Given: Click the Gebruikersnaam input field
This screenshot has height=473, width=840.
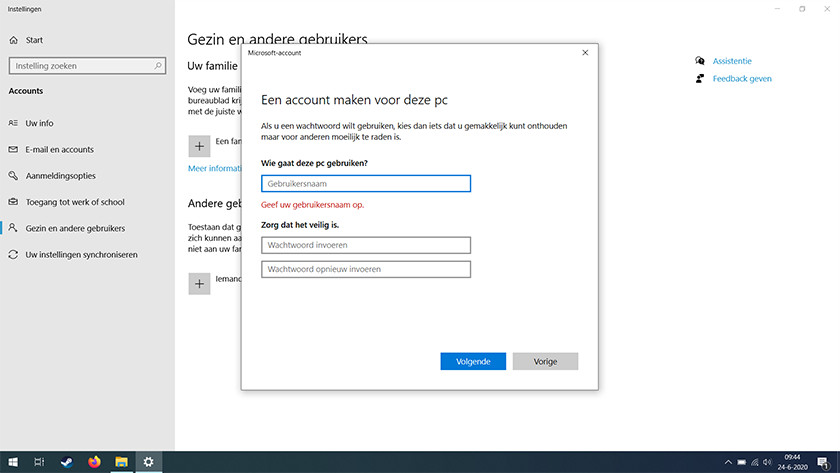Looking at the screenshot, I should tap(365, 184).
